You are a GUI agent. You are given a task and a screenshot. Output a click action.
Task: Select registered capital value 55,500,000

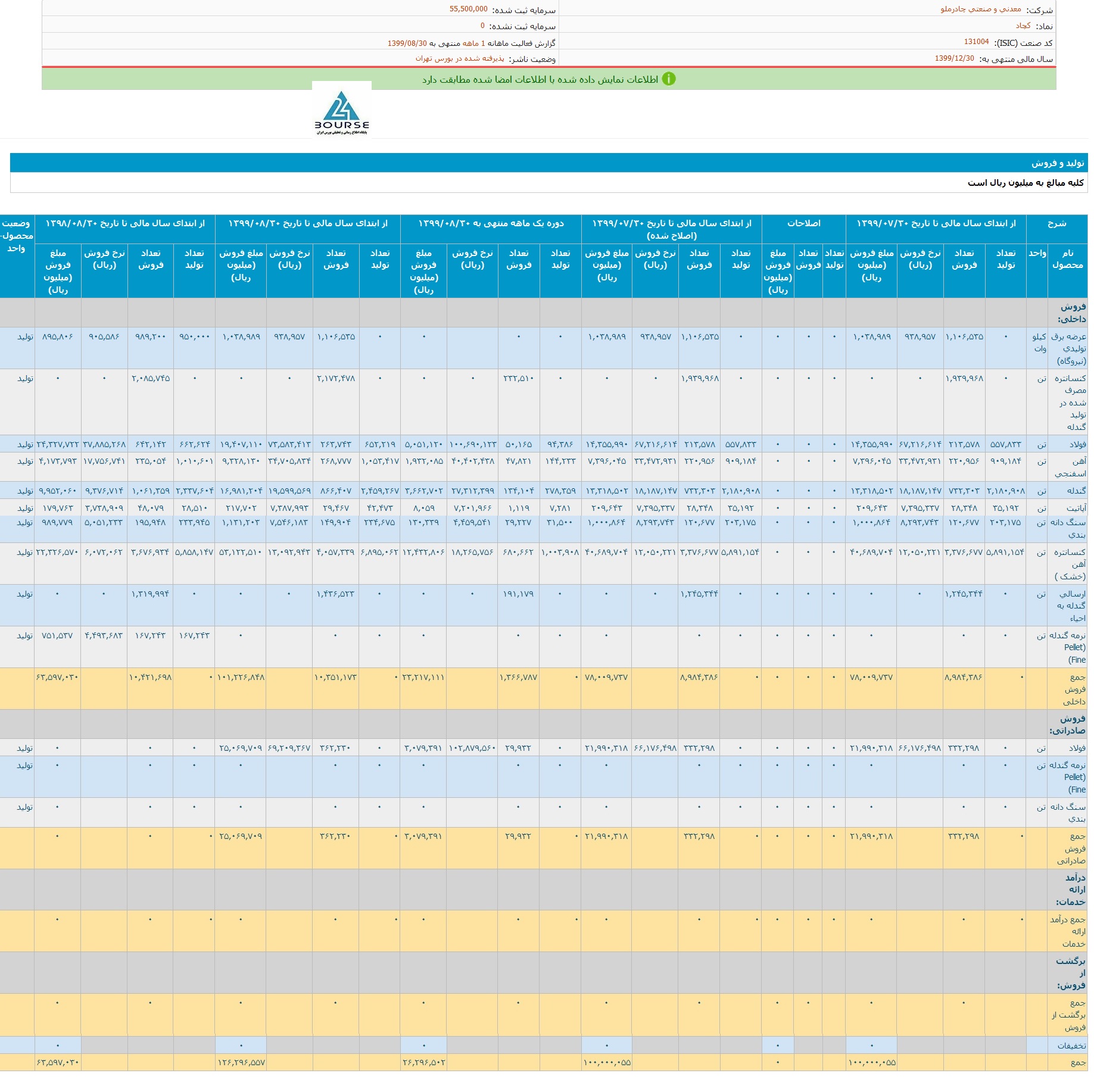coord(468,10)
